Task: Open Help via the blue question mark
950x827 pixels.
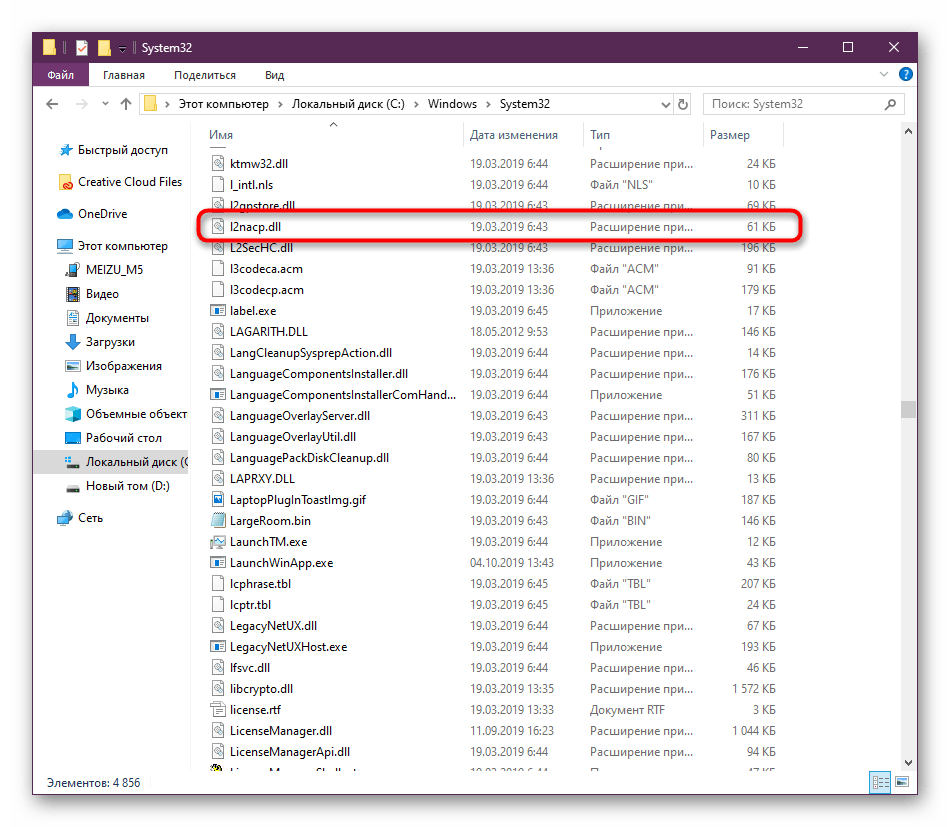Action: pyautogui.click(x=906, y=75)
